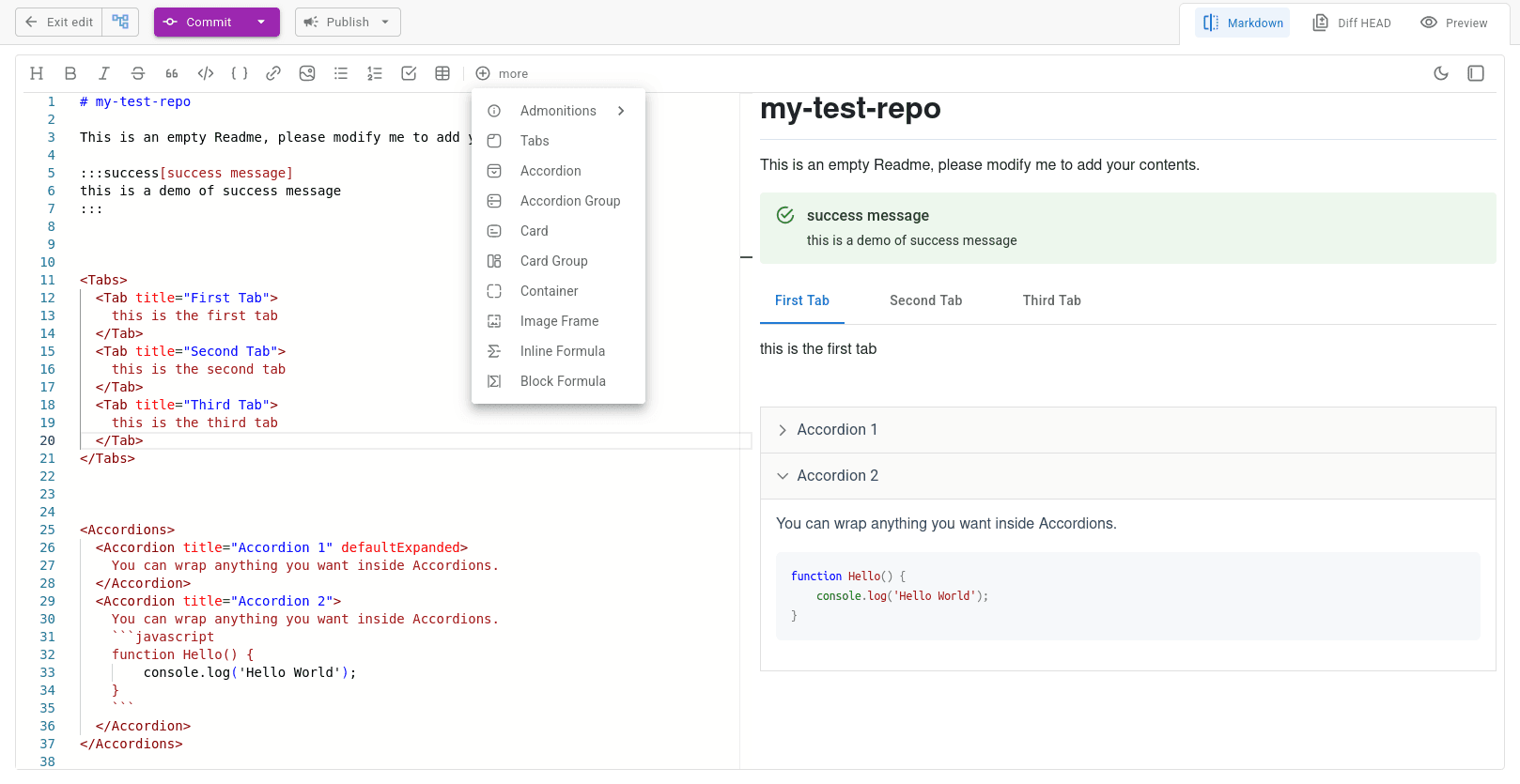1520x784 pixels.
Task: Collapse Accordion 2 in preview
Action: tap(1127, 476)
